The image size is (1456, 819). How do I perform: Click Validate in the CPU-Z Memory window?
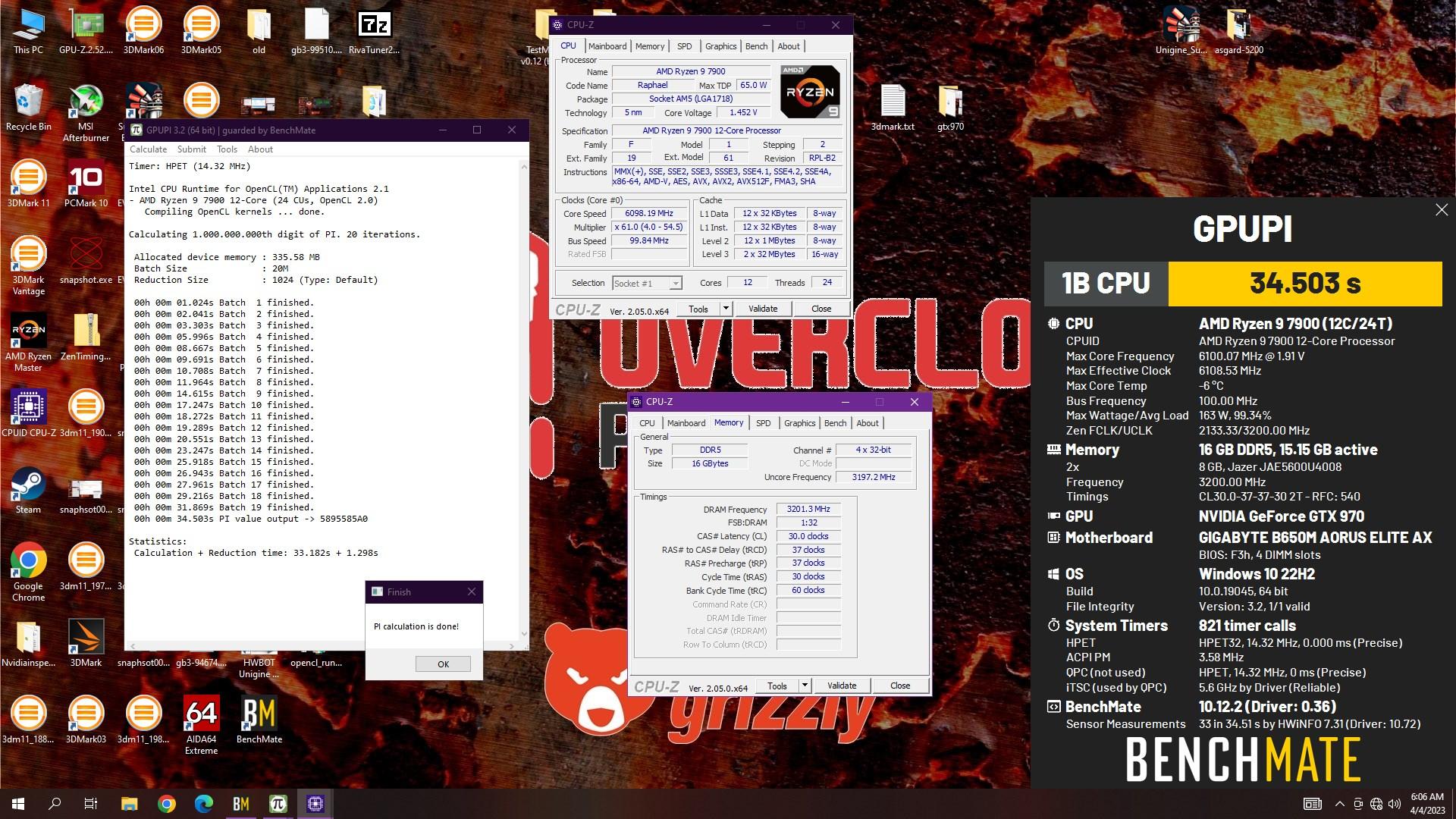(x=841, y=686)
